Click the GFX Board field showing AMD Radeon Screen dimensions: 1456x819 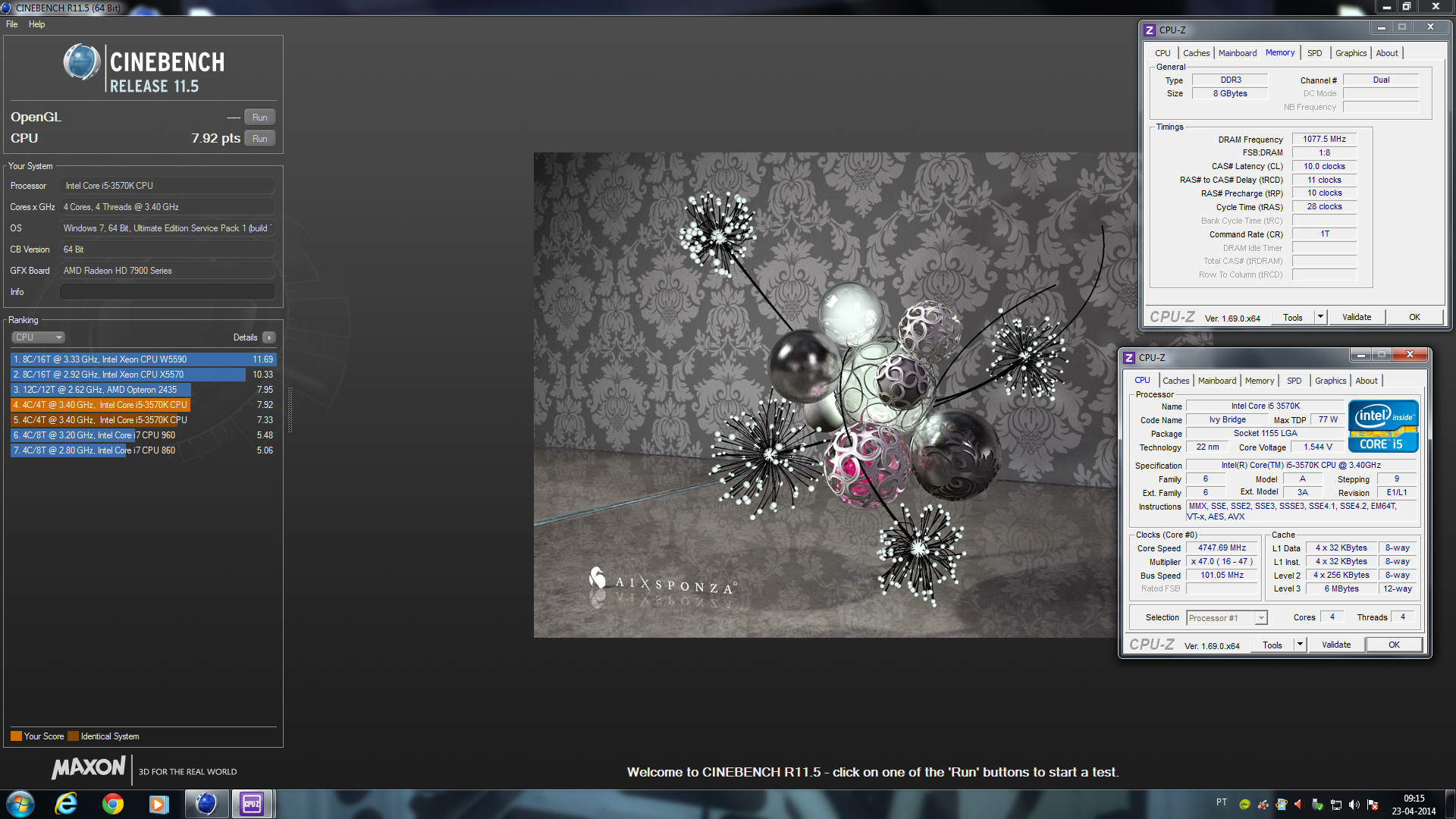pyautogui.click(x=167, y=271)
